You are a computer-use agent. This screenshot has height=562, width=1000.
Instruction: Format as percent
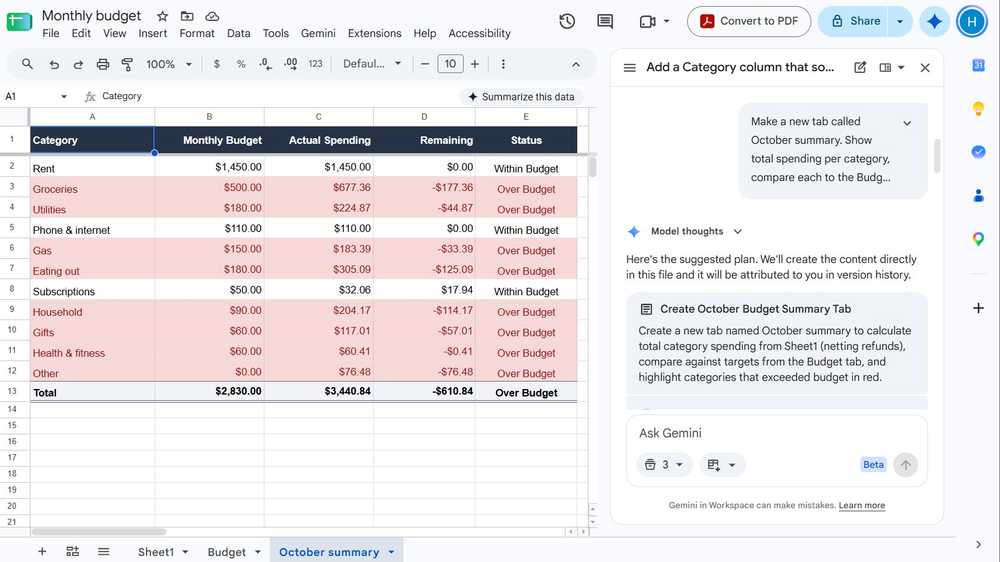coord(241,64)
